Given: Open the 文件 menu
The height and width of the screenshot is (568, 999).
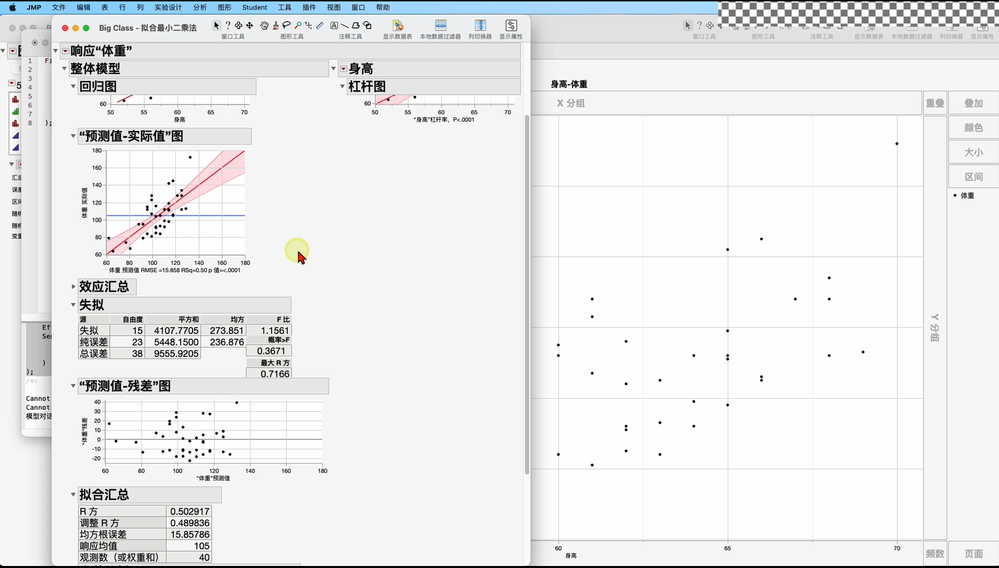Looking at the screenshot, I should click(59, 8).
